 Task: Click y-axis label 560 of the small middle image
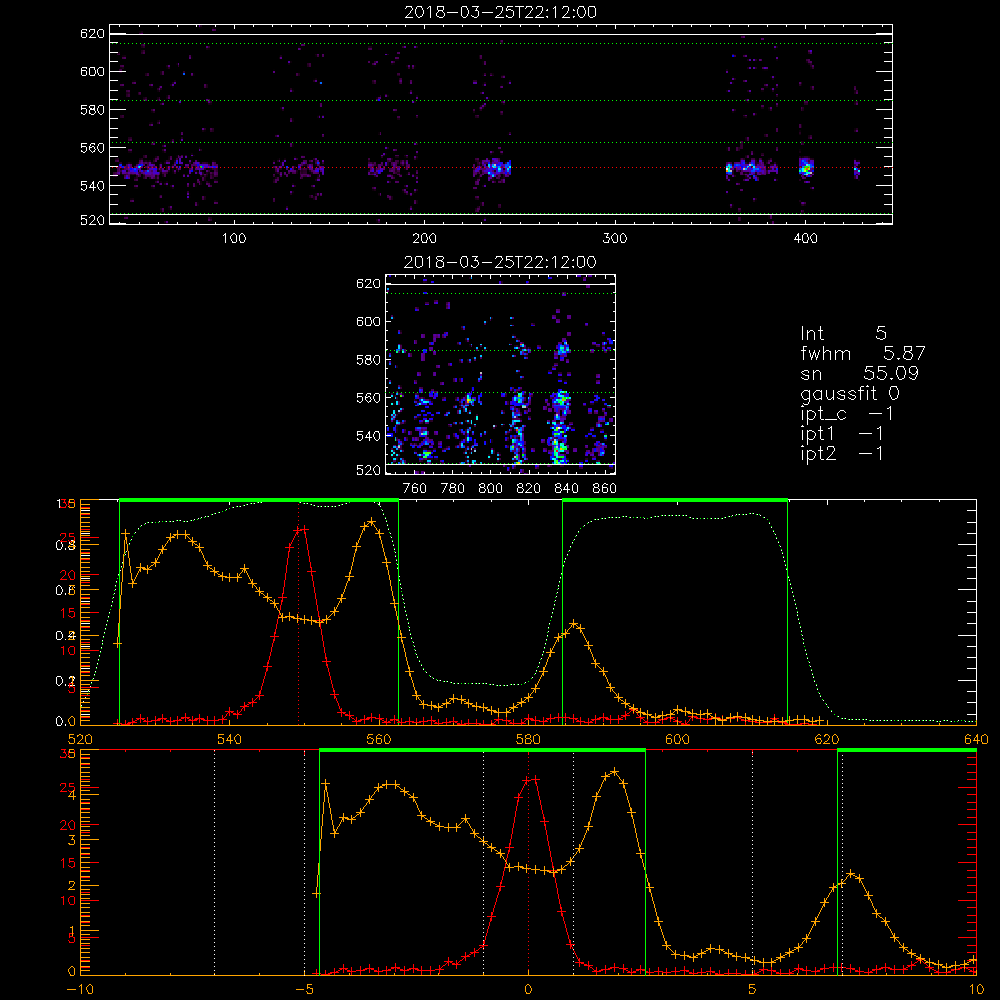pos(369,398)
